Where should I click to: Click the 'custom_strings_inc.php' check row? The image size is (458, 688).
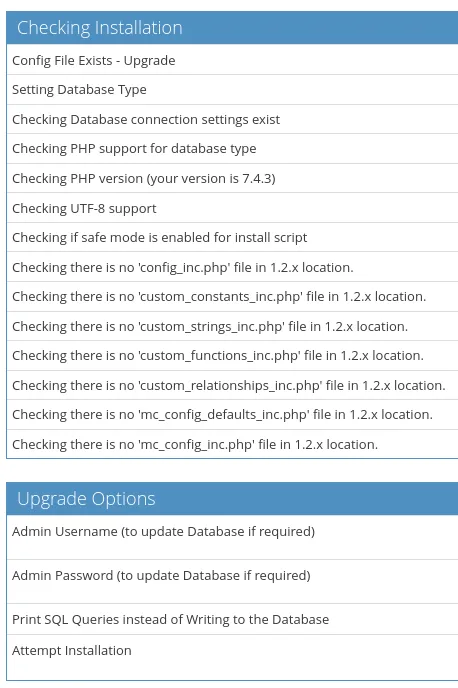pos(232,326)
